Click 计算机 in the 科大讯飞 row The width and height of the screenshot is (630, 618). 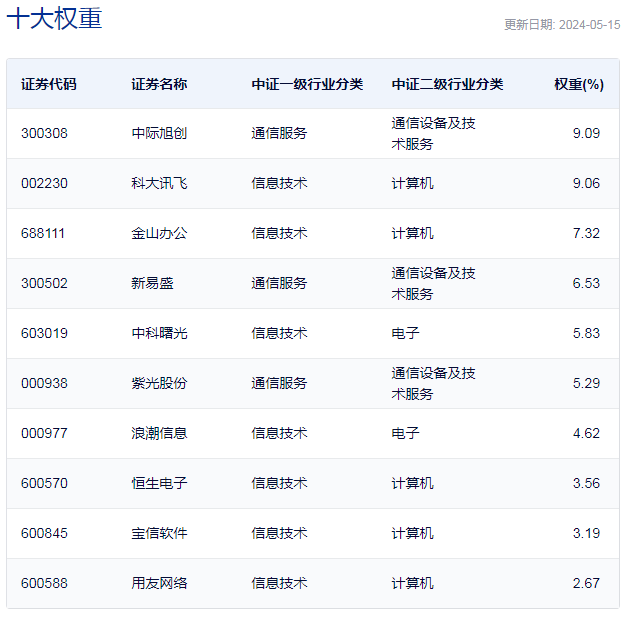413,183
